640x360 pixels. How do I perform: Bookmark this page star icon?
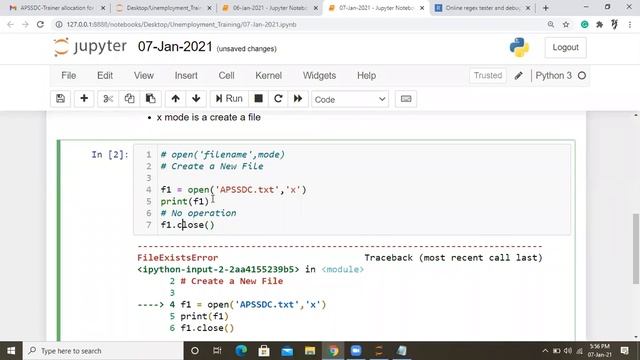pyautogui.click(x=566, y=24)
